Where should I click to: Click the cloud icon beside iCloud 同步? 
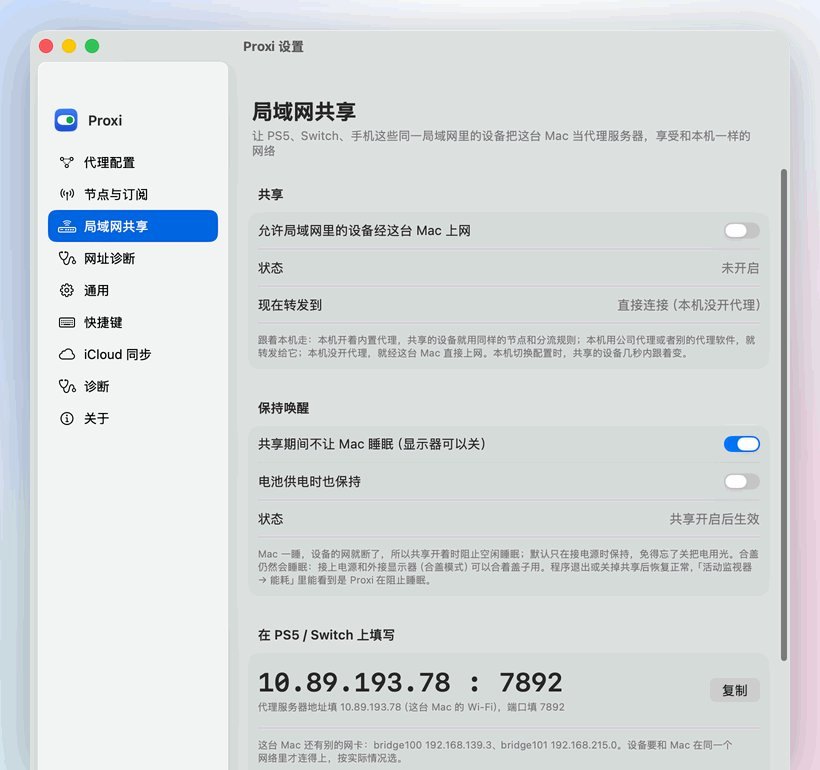66,355
